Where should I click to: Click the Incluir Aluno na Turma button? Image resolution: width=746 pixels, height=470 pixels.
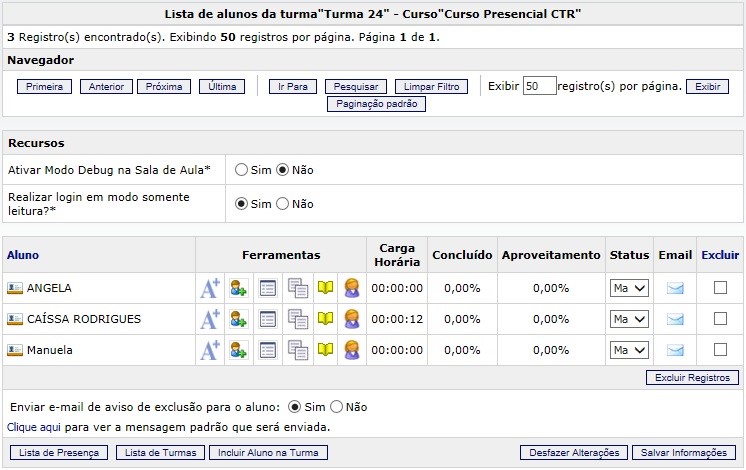268,453
